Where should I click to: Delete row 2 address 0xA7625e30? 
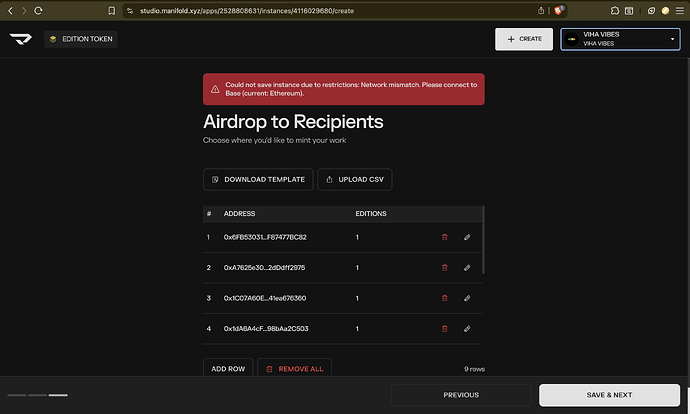pos(444,267)
